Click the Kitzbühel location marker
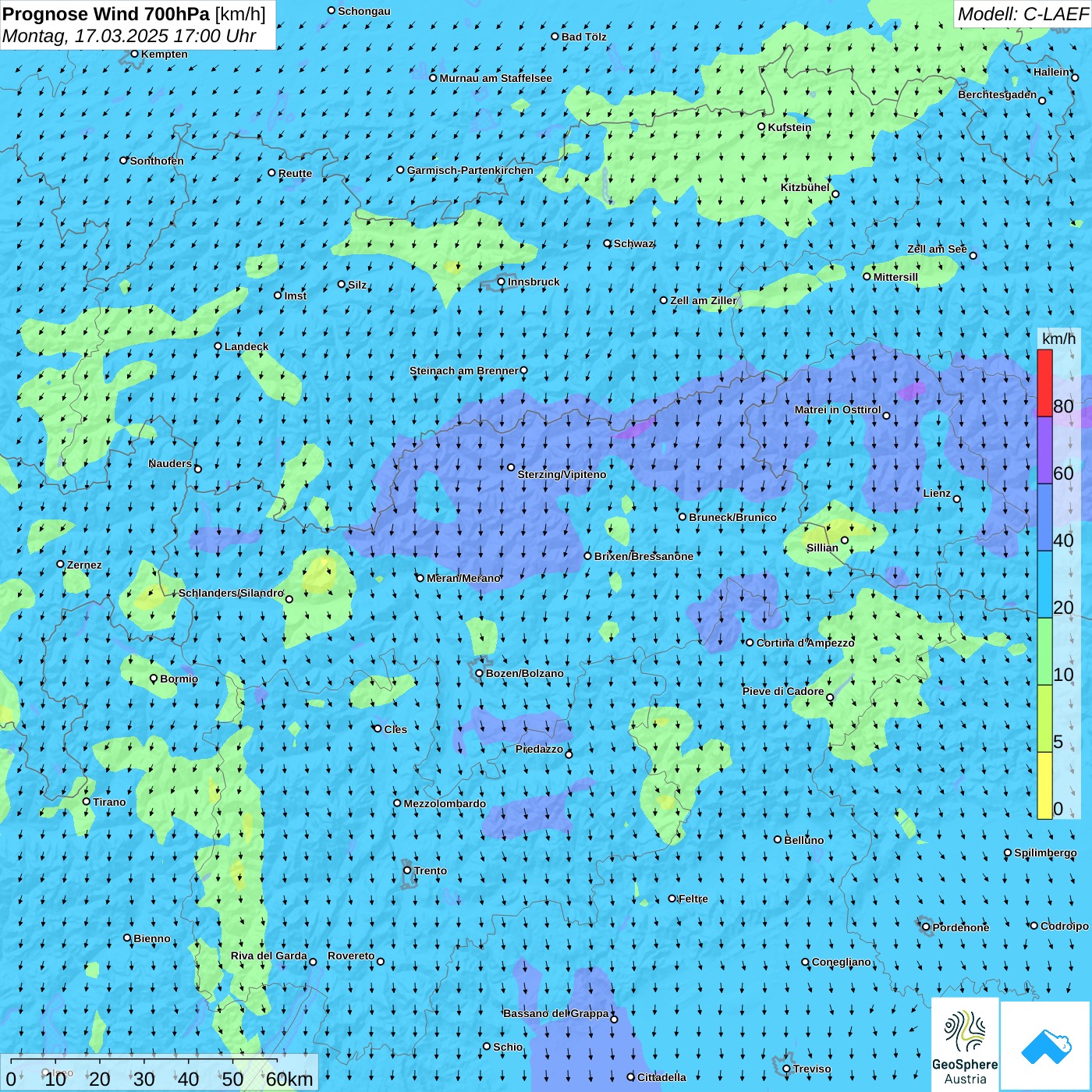The width and height of the screenshot is (1092, 1092). 835,194
